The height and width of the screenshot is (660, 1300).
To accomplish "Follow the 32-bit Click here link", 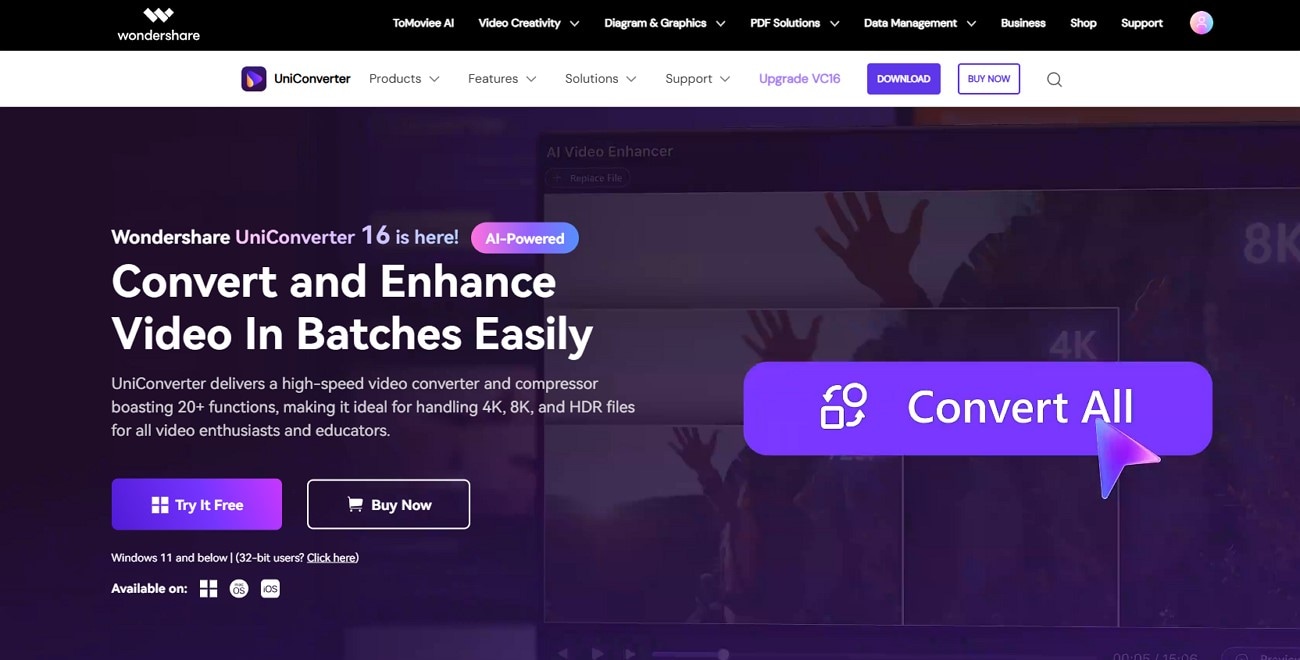I will [331, 558].
